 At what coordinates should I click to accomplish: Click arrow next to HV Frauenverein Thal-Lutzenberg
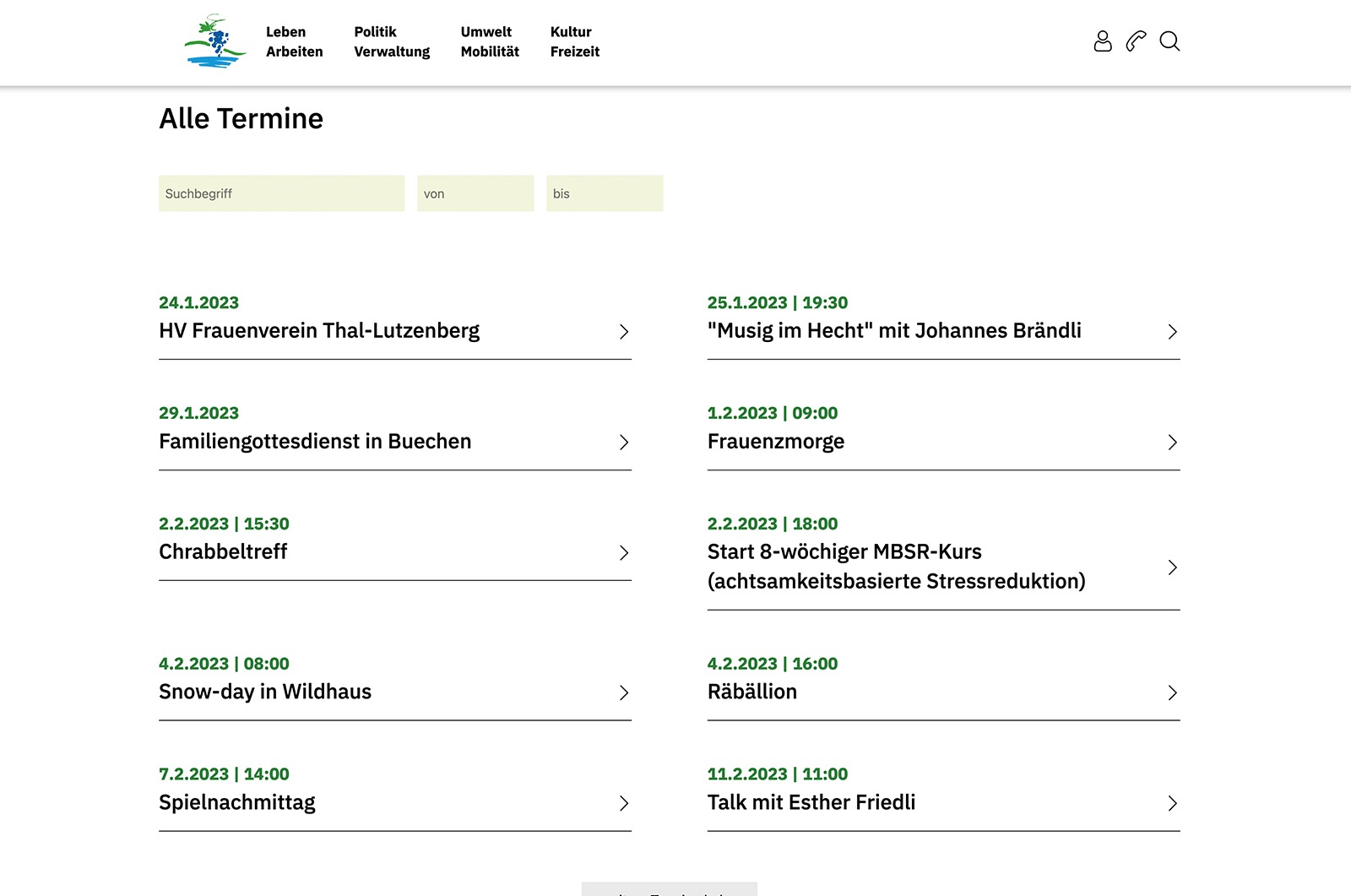(x=624, y=332)
